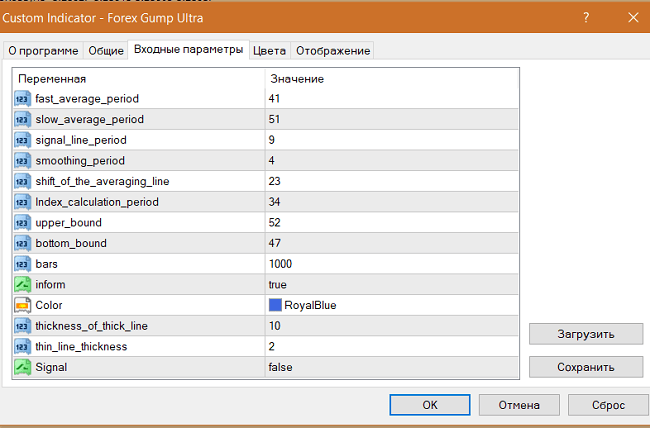The height and width of the screenshot is (428, 650).
Task: Select thin_line_thickness value 2
Action: click(x=272, y=347)
